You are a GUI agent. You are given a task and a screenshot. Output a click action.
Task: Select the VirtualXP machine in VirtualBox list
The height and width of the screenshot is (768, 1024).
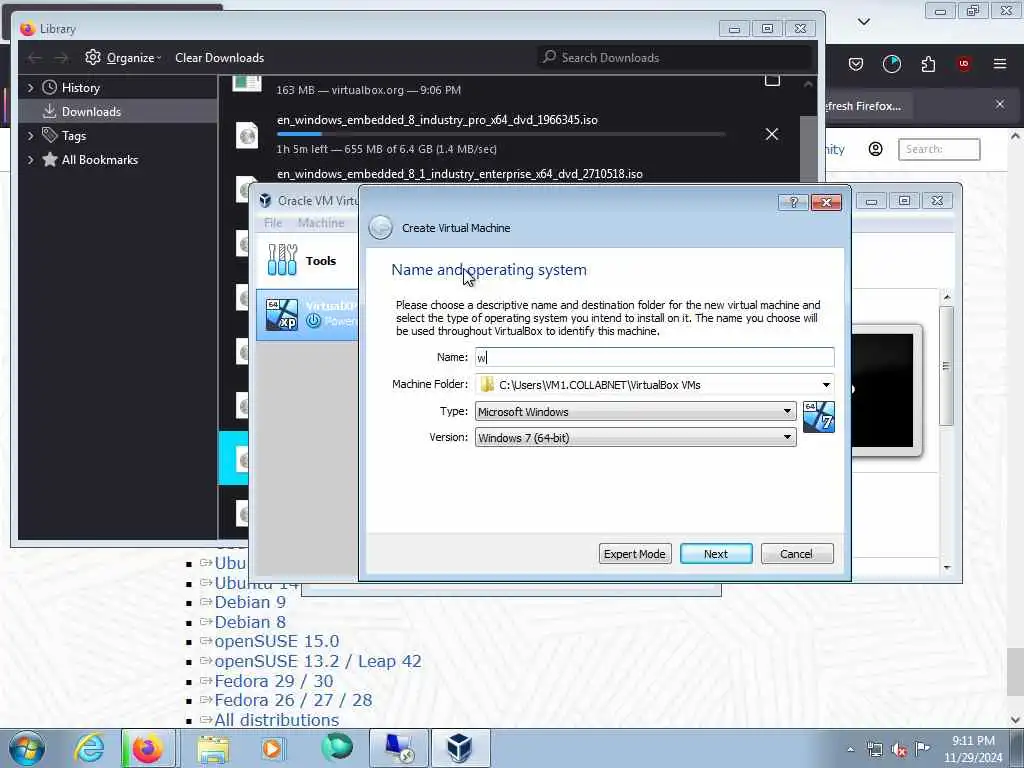(x=307, y=315)
